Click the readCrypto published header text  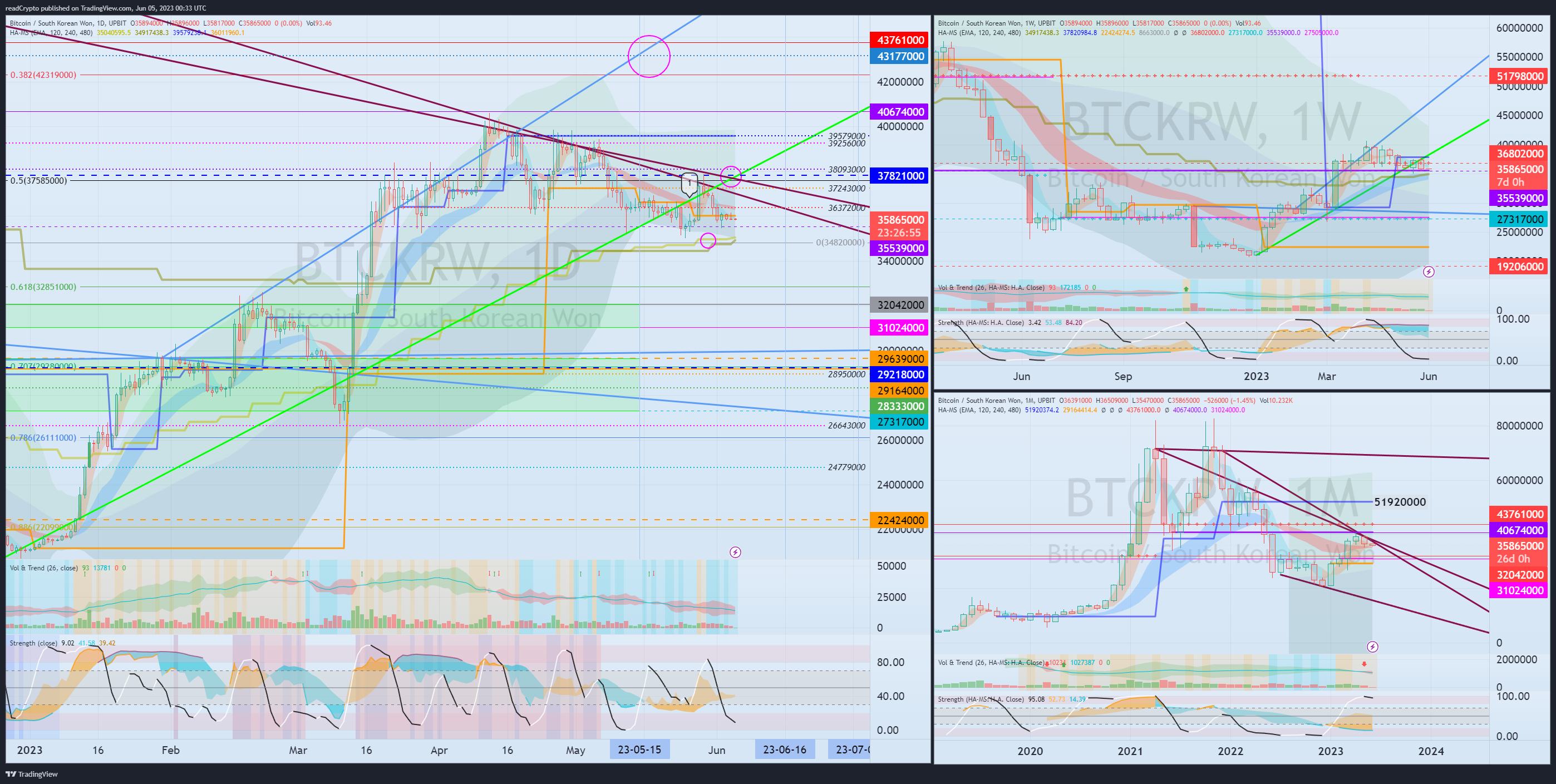pyautogui.click(x=106, y=8)
